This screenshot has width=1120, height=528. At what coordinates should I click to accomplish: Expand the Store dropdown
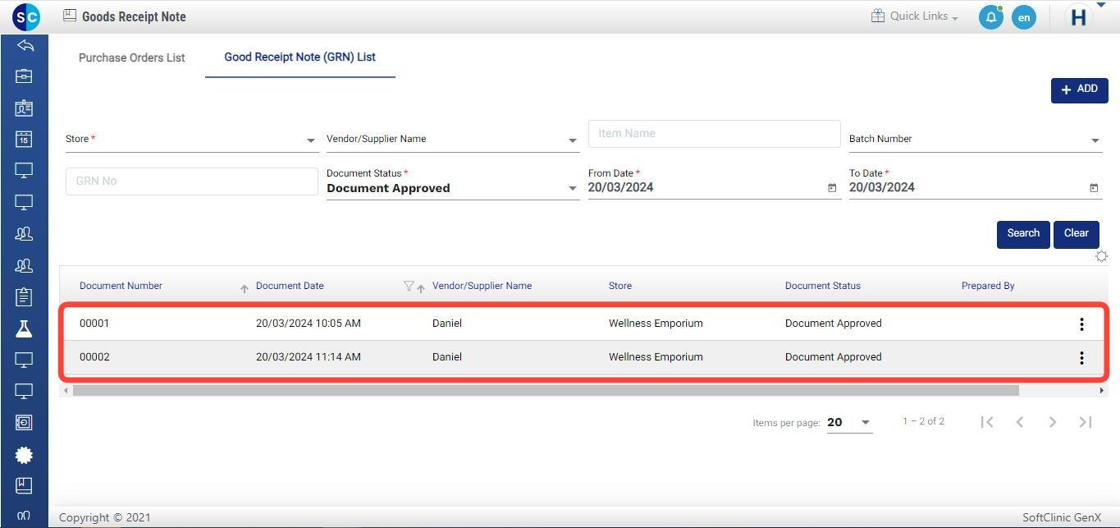[310, 141]
